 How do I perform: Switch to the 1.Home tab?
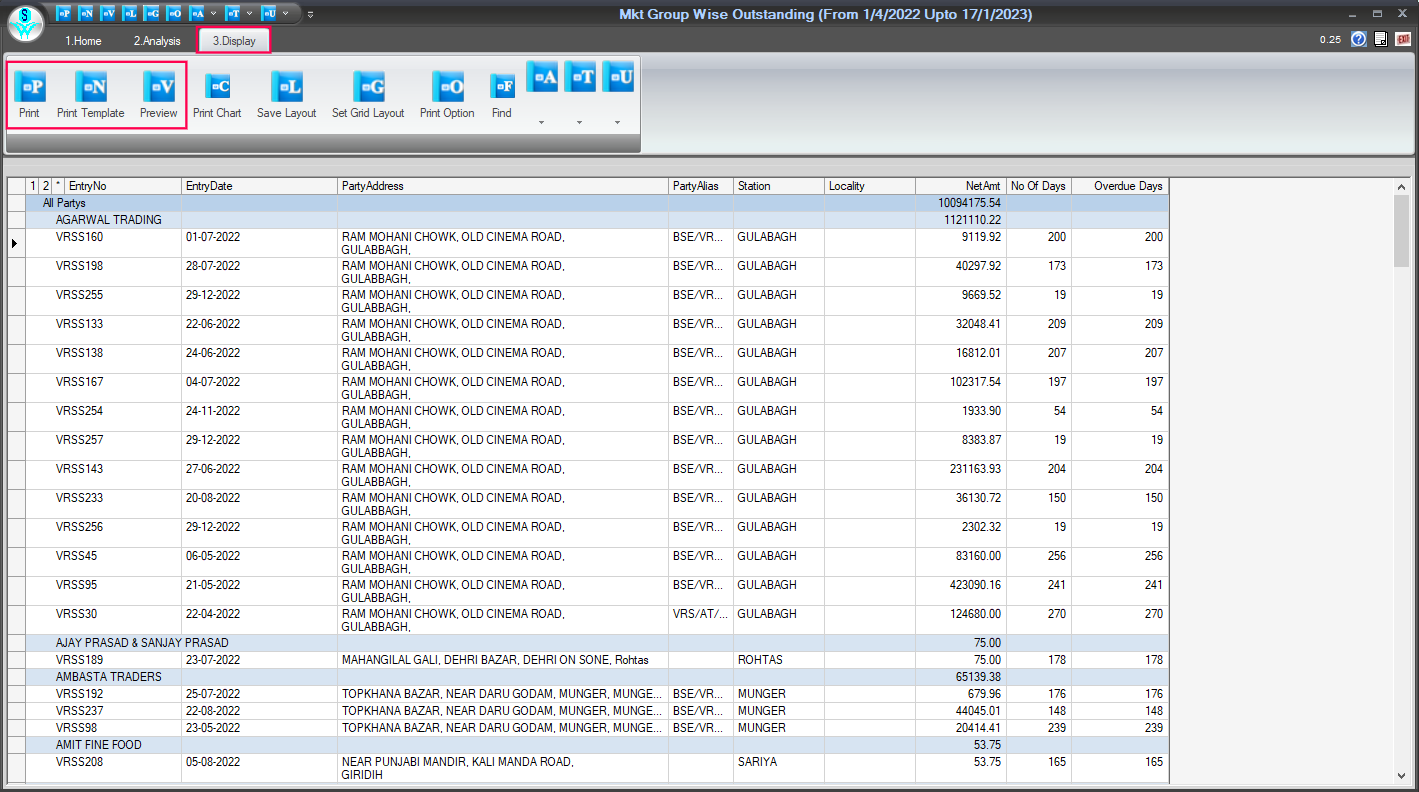[x=83, y=41]
